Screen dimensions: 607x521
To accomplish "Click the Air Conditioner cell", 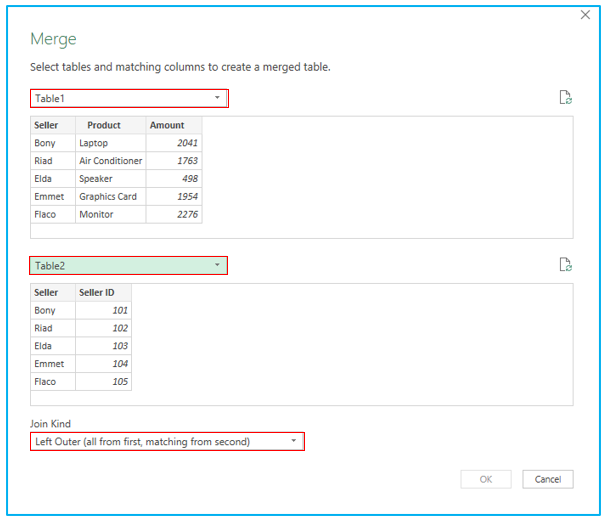I will point(111,161).
